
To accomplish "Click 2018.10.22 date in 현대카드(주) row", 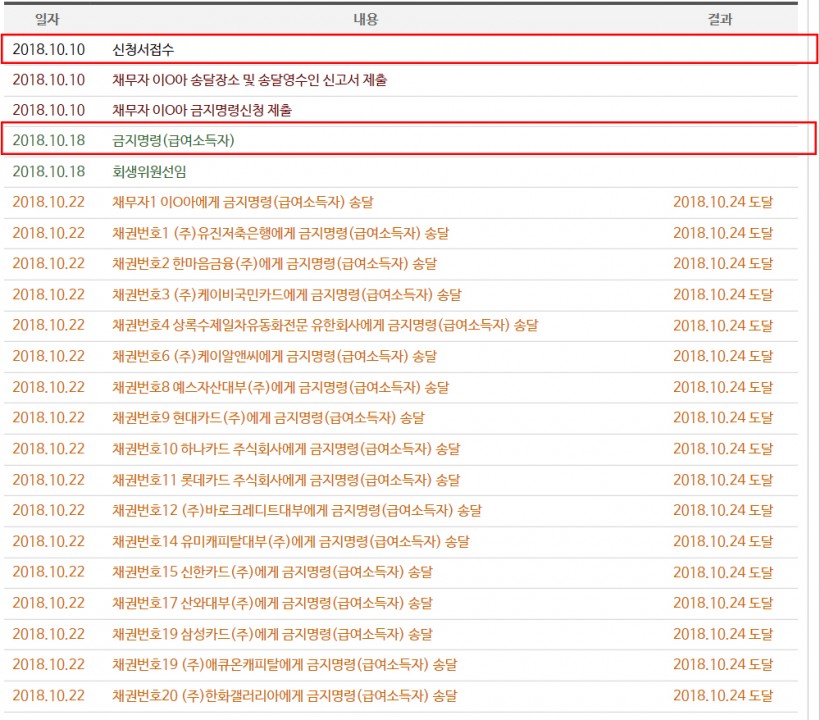I will (49, 418).
